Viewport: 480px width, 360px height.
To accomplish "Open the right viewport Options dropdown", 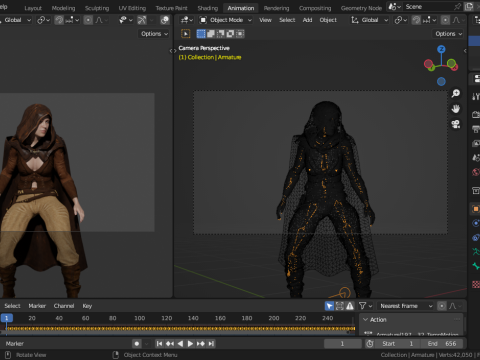I will click(x=448, y=34).
